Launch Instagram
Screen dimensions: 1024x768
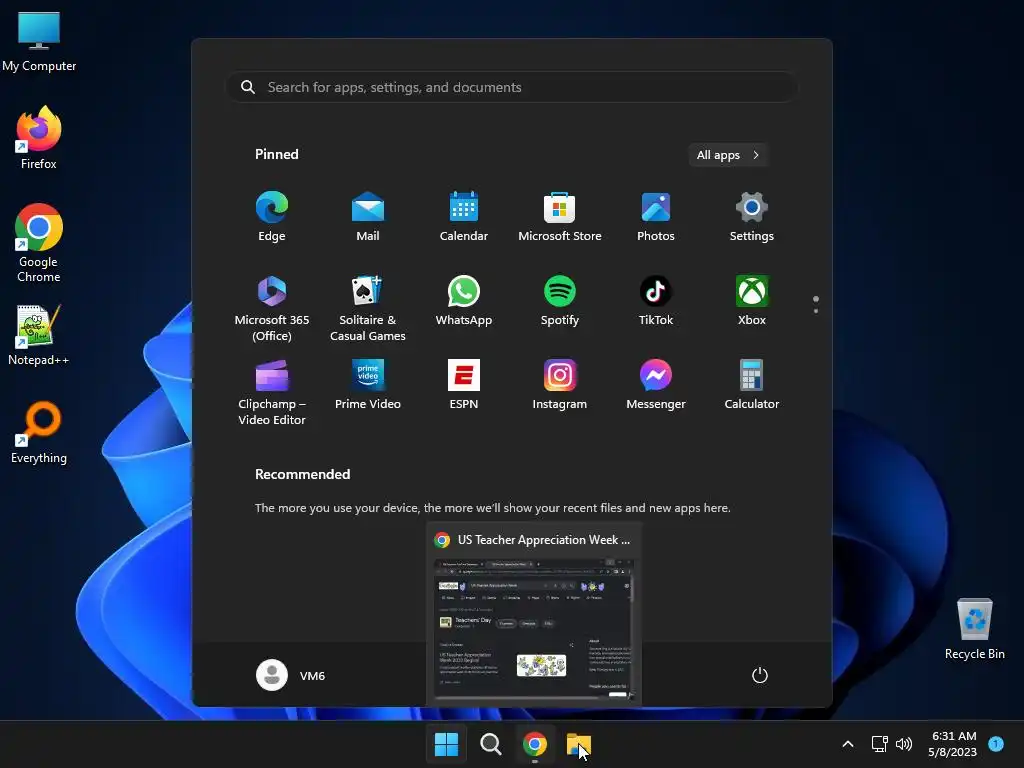(560, 384)
